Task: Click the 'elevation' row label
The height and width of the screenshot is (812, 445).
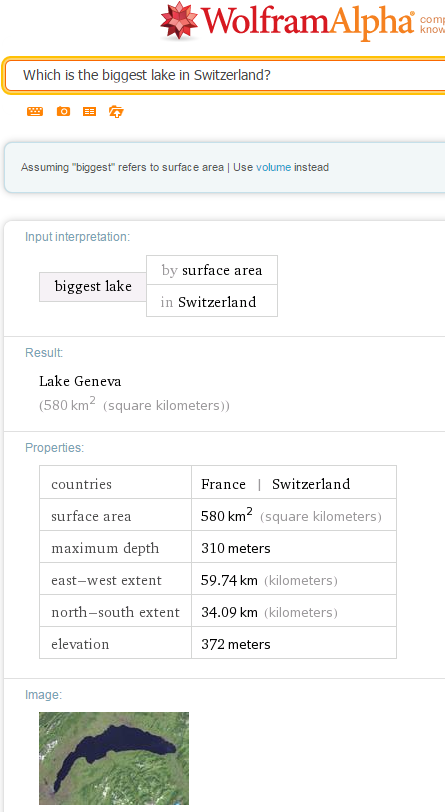Action: 80,645
